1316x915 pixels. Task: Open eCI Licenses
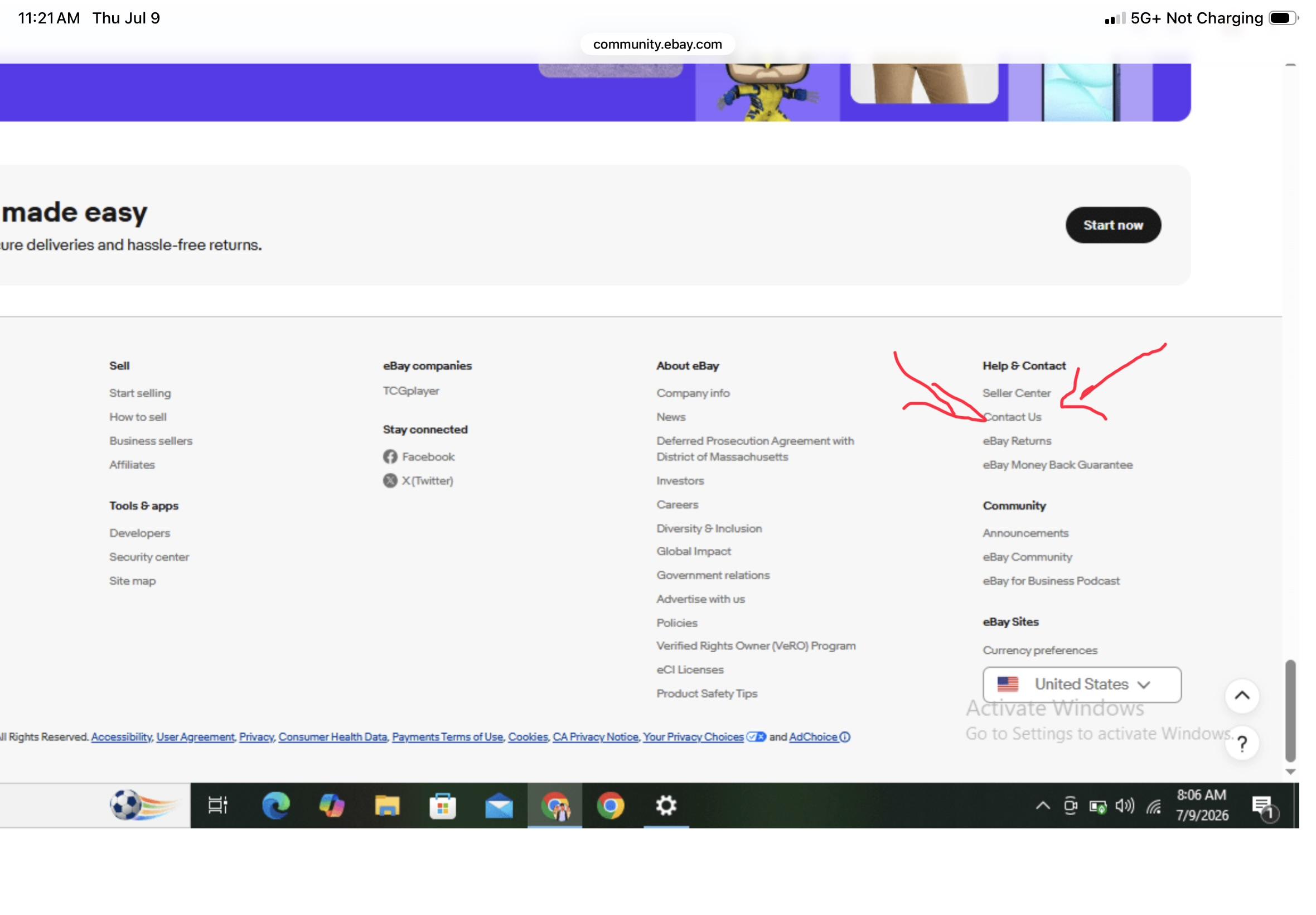coord(690,670)
